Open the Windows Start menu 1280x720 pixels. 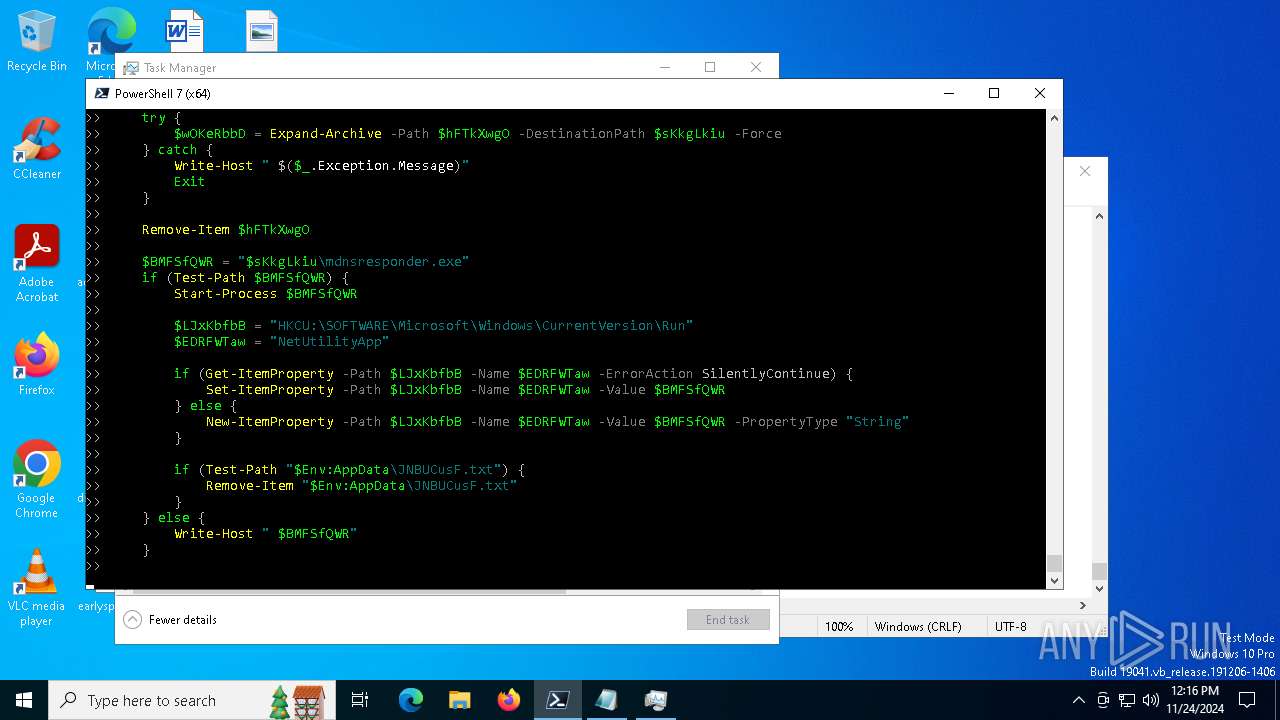[24, 700]
